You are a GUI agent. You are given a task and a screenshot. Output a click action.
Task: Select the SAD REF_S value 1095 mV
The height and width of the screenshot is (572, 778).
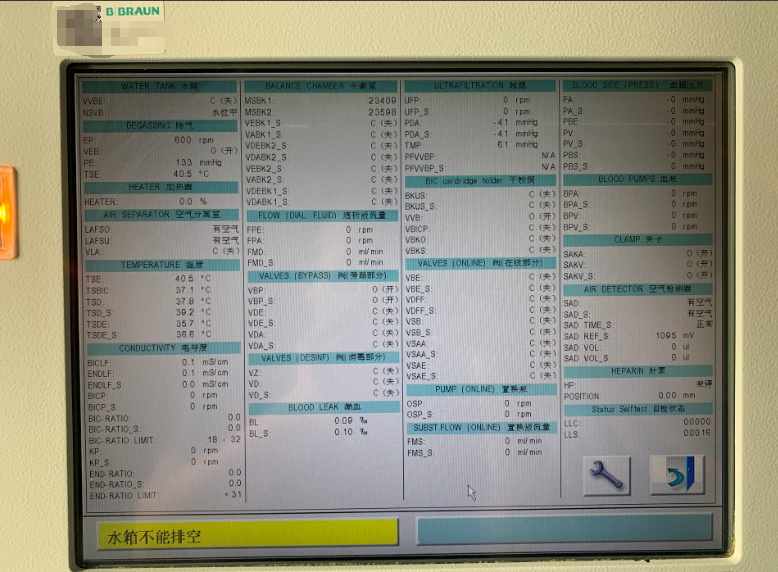pyautogui.click(x=675, y=336)
